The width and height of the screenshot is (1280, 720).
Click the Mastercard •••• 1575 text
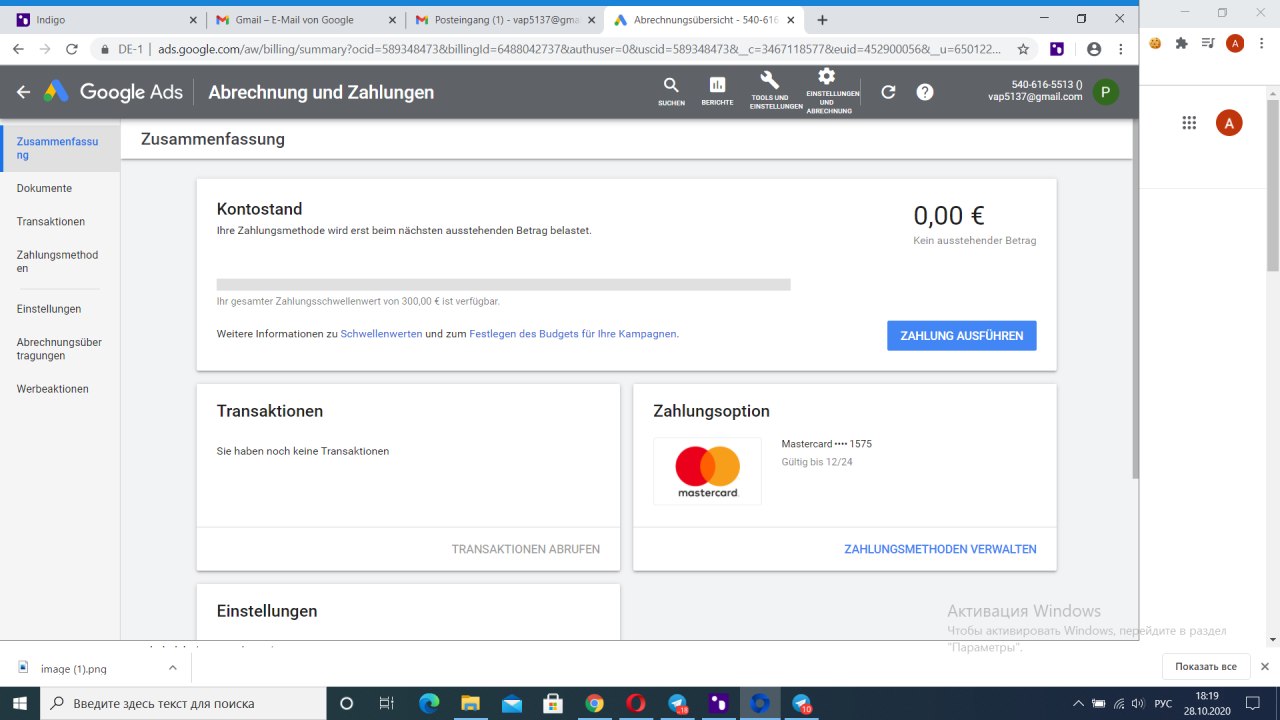tap(826, 444)
